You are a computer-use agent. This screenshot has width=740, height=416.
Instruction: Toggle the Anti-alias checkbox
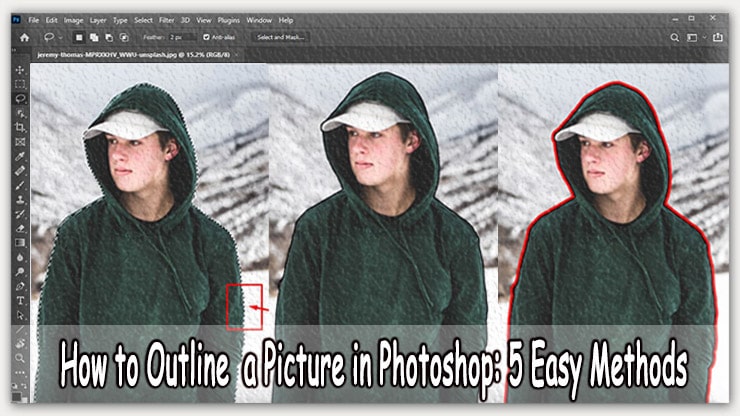tap(206, 37)
